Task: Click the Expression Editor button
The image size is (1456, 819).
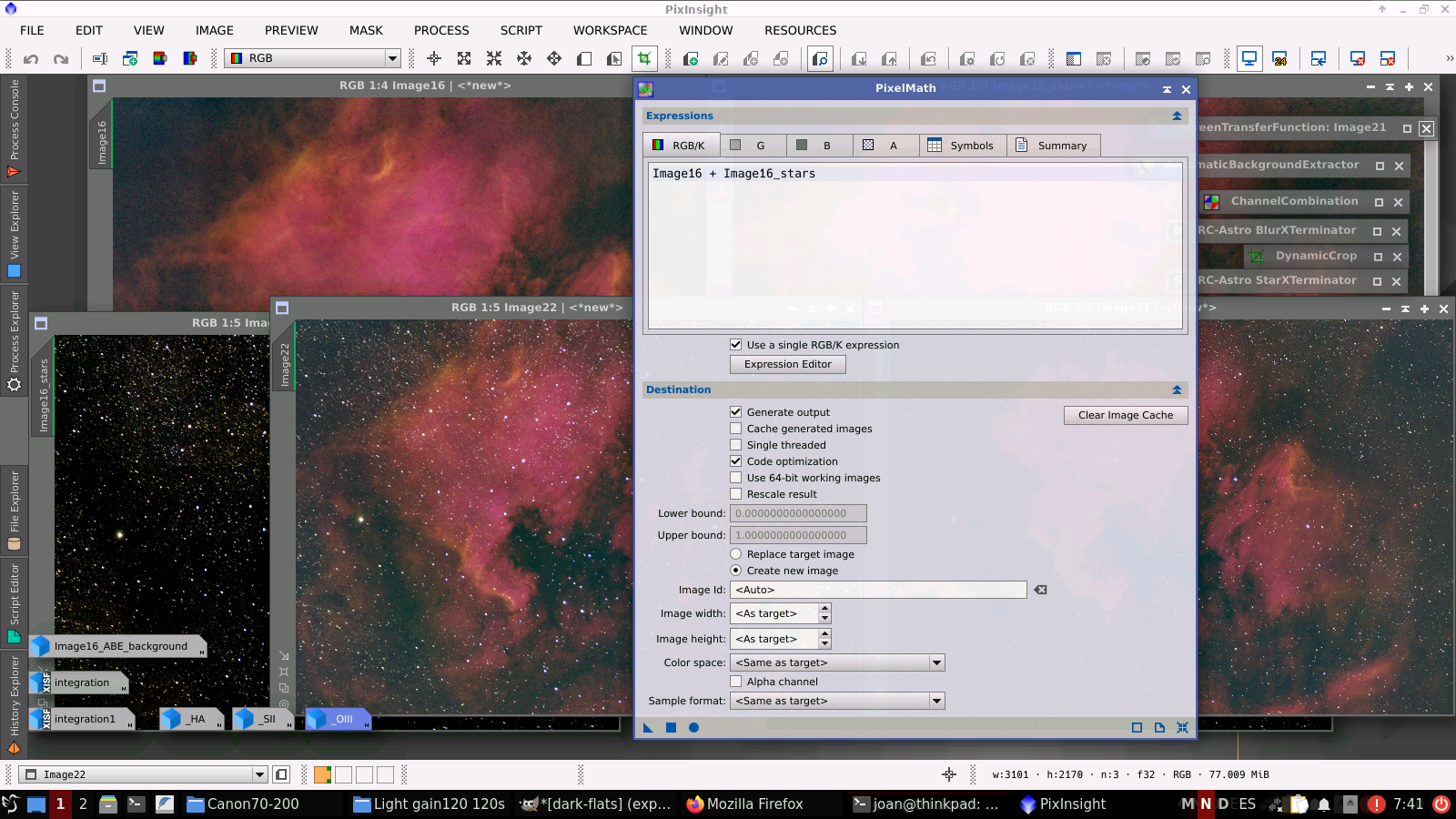Action: (787, 364)
